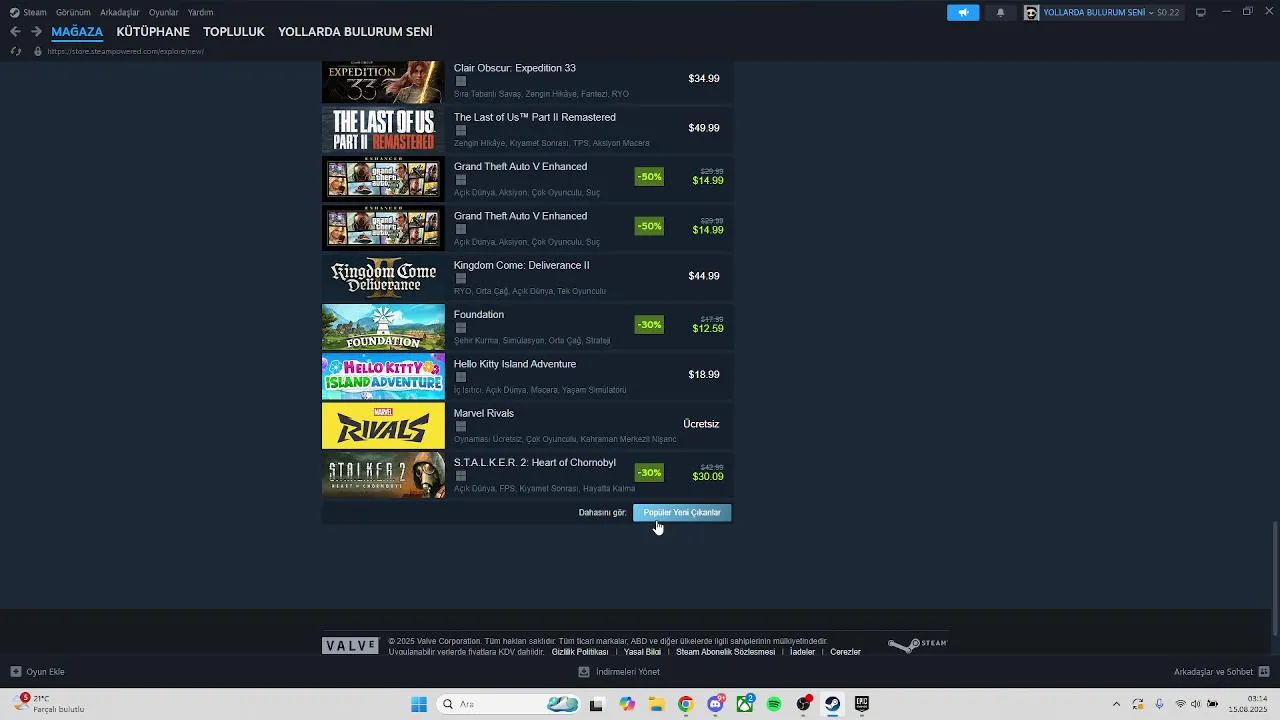Screen dimensions: 1280x720
Task: Open the Xbox app from the taskbar
Action: click(745, 704)
